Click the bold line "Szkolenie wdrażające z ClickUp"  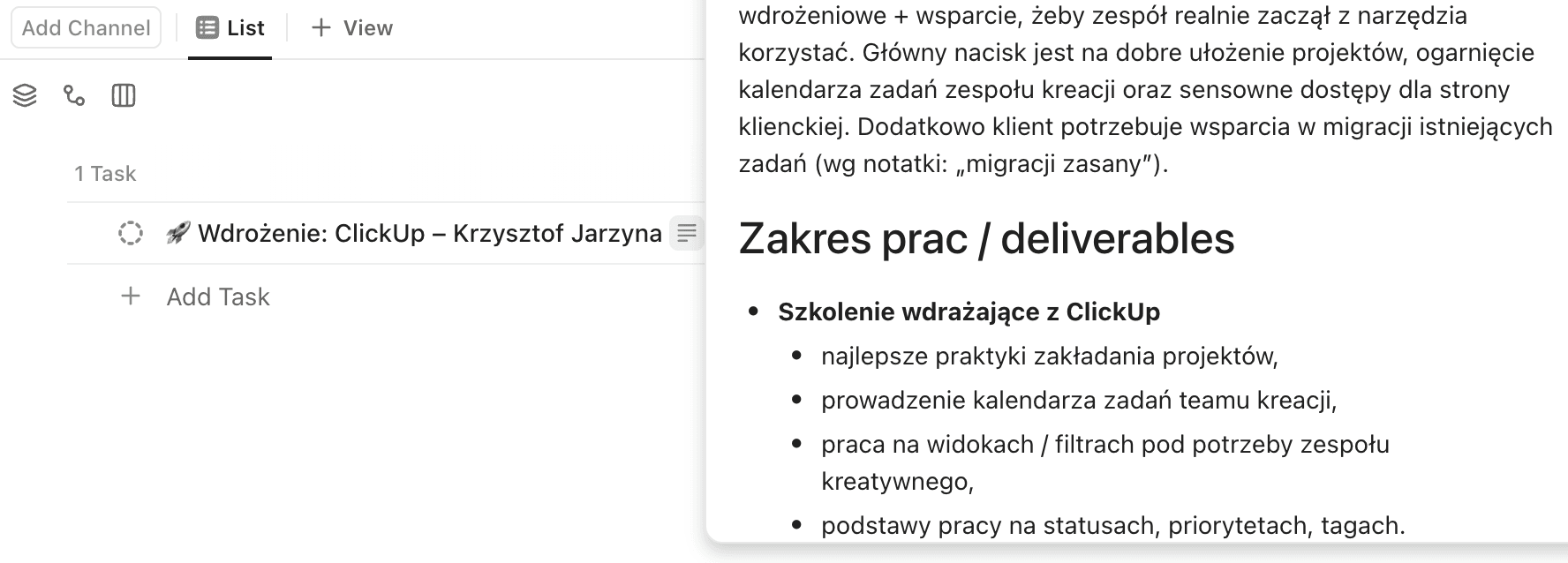[969, 312]
